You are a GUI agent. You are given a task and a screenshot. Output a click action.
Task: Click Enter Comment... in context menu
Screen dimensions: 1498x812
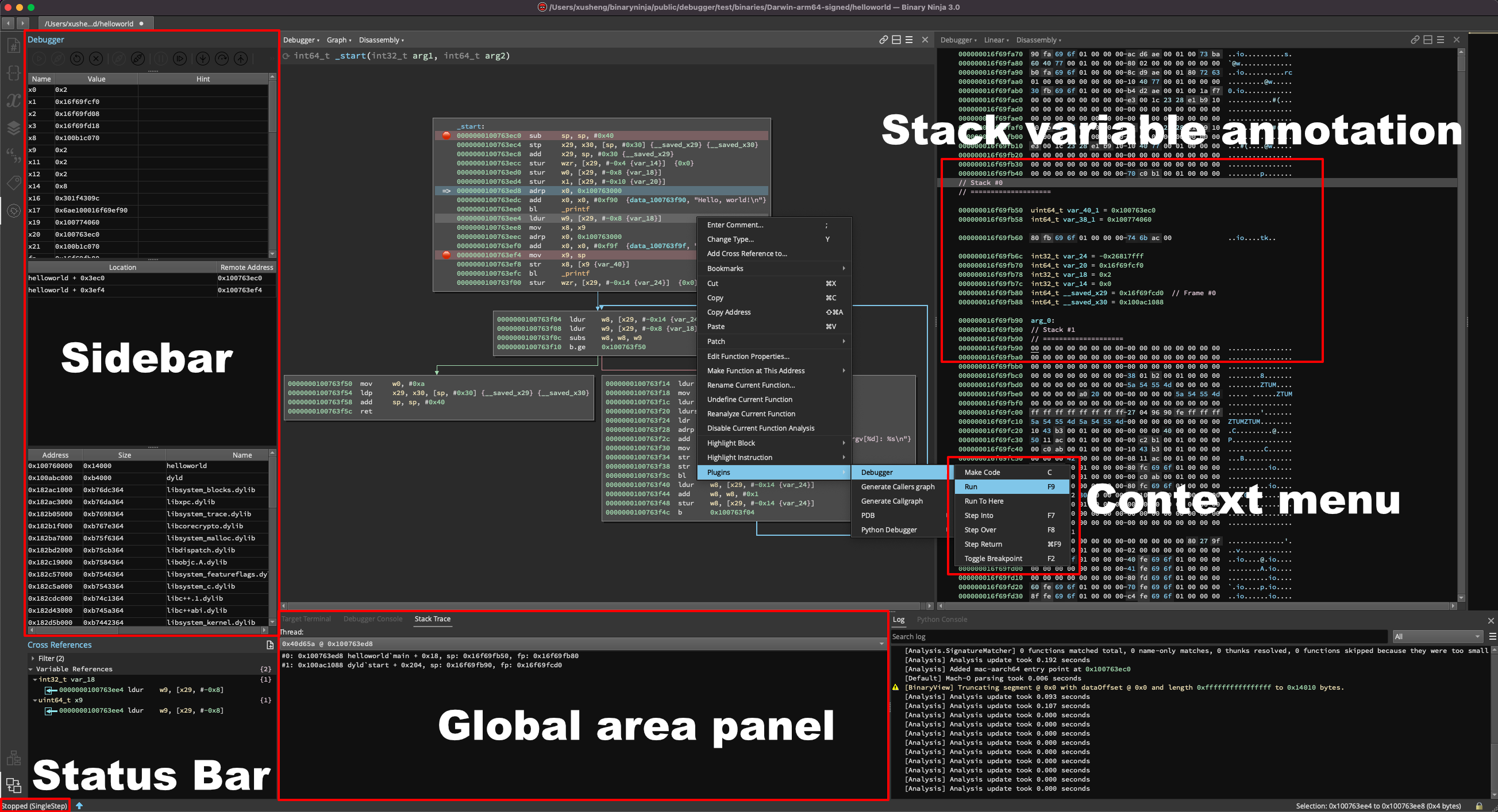click(x=774, y=225)
